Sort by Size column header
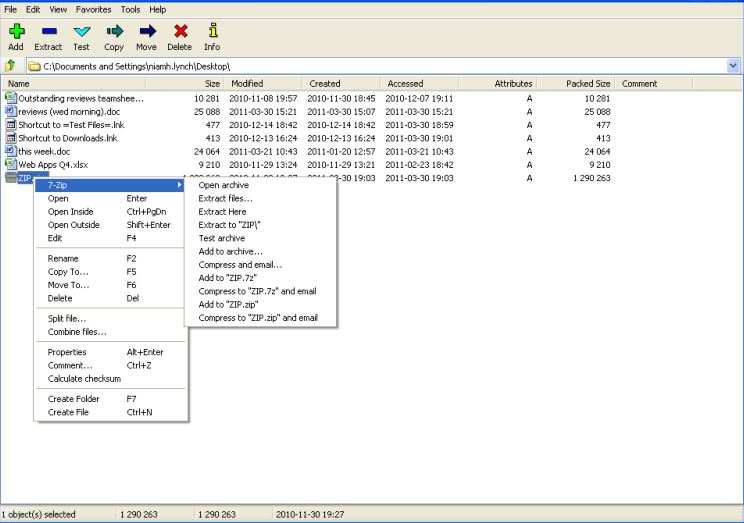The width and height of the screenshot is (744, 523). coord(185,84)
